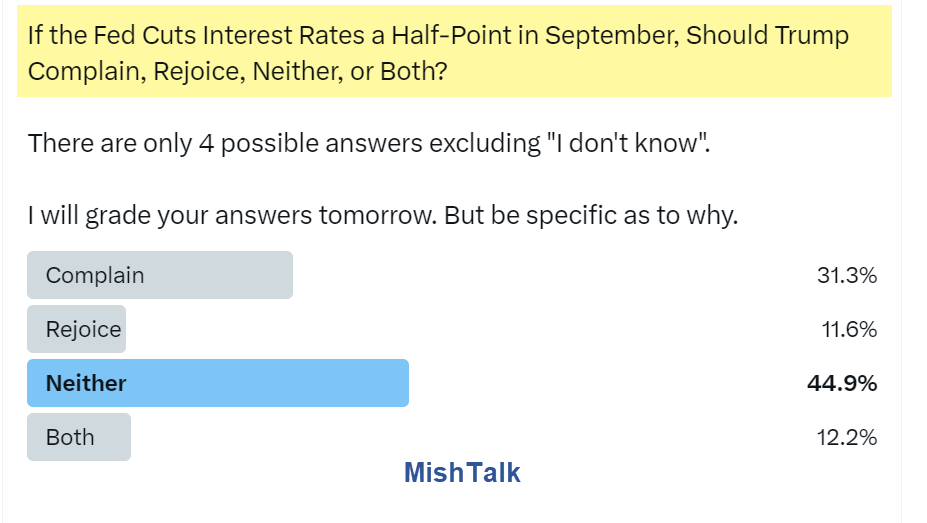927x523 pixels.
Task: Select the Complain poll option bar
Action: point(160,275)
